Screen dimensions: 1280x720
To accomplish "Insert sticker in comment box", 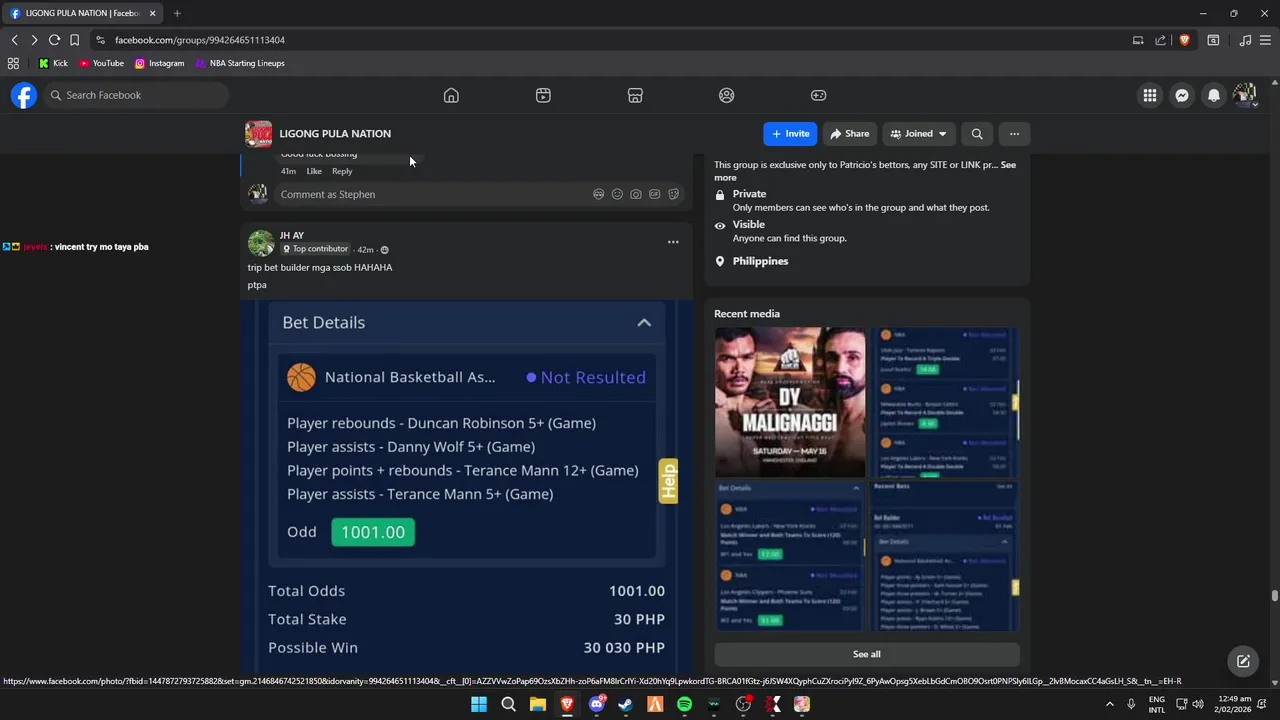I will [673, 194].
